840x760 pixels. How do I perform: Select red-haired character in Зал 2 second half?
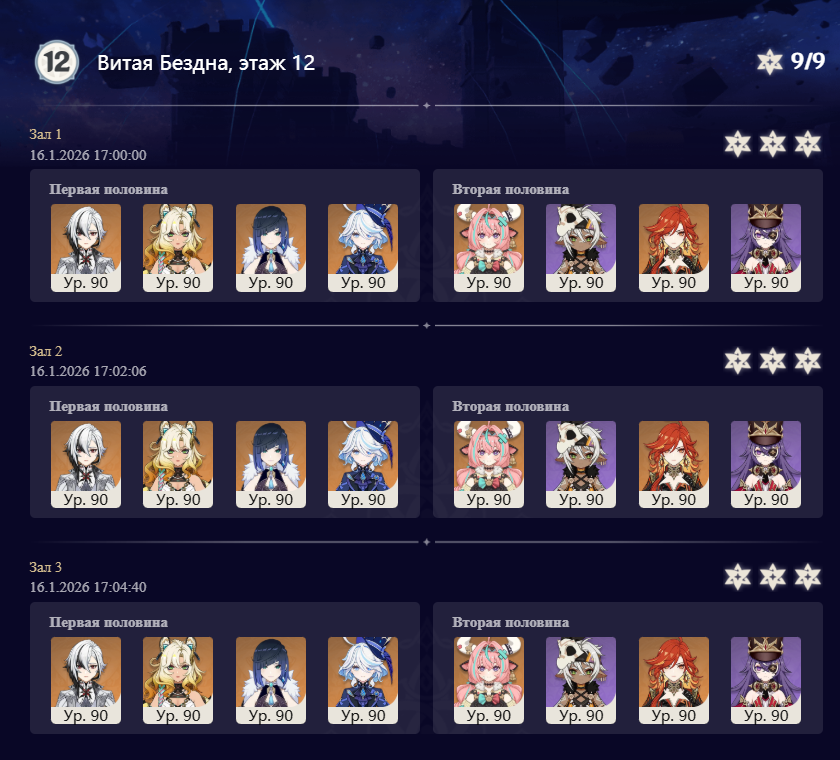click(x=674, y=464)
